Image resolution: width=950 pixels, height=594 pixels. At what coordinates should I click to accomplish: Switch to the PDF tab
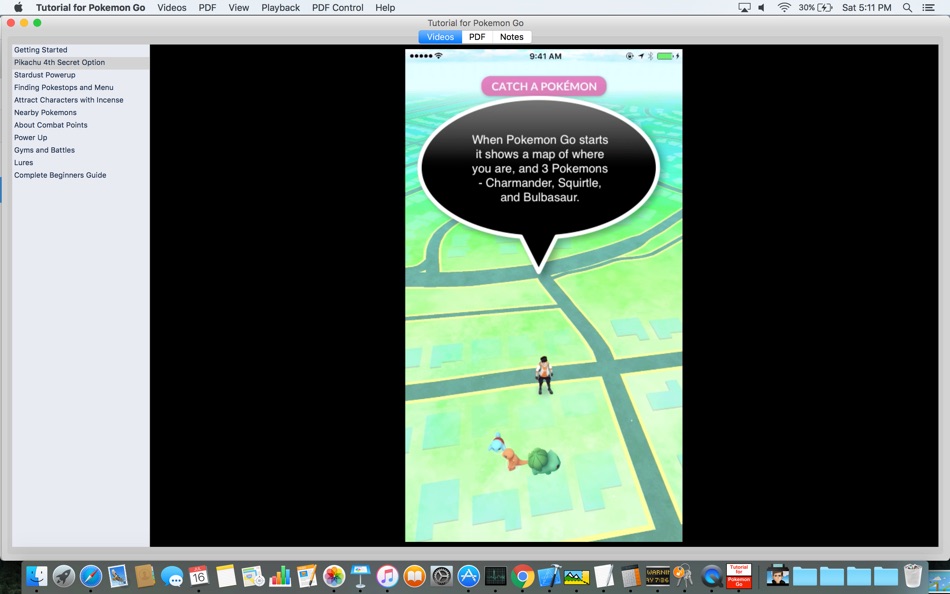pyautogui.click(x=477, y=37)
